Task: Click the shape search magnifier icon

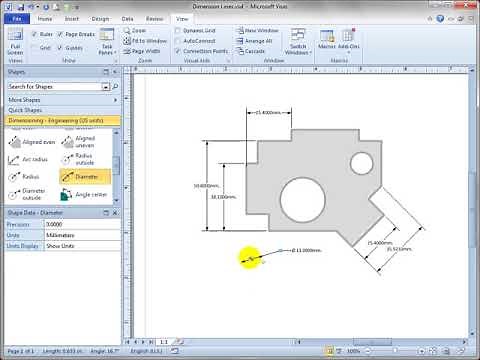Action: (x=115, y=87)
